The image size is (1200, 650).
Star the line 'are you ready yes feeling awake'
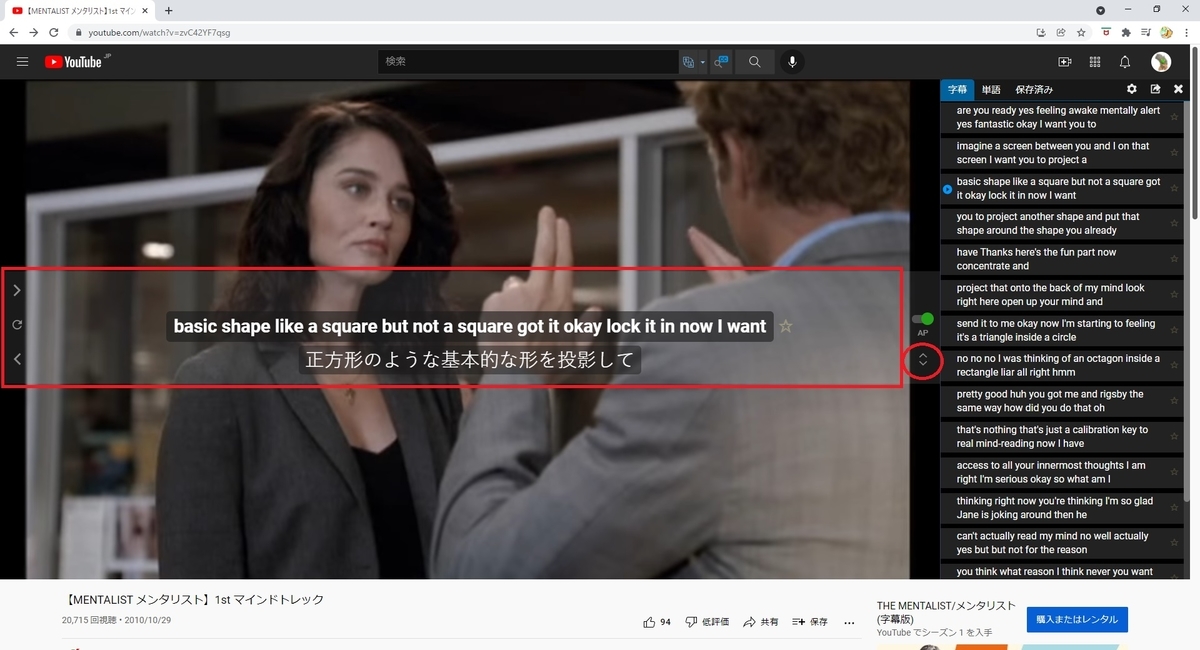coord(1175,118)
